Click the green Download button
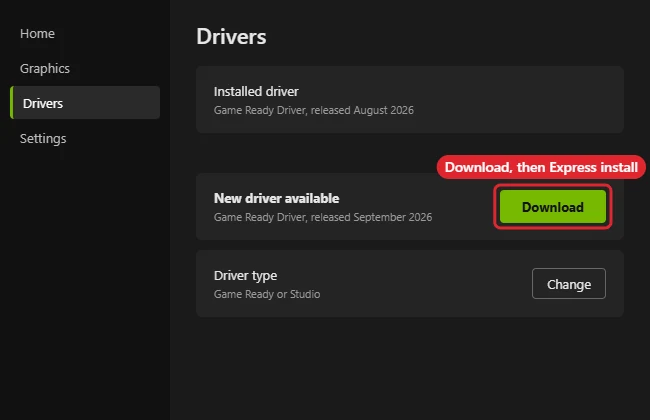The width and height of the screenshot is (650, 420). coord(553,206)
